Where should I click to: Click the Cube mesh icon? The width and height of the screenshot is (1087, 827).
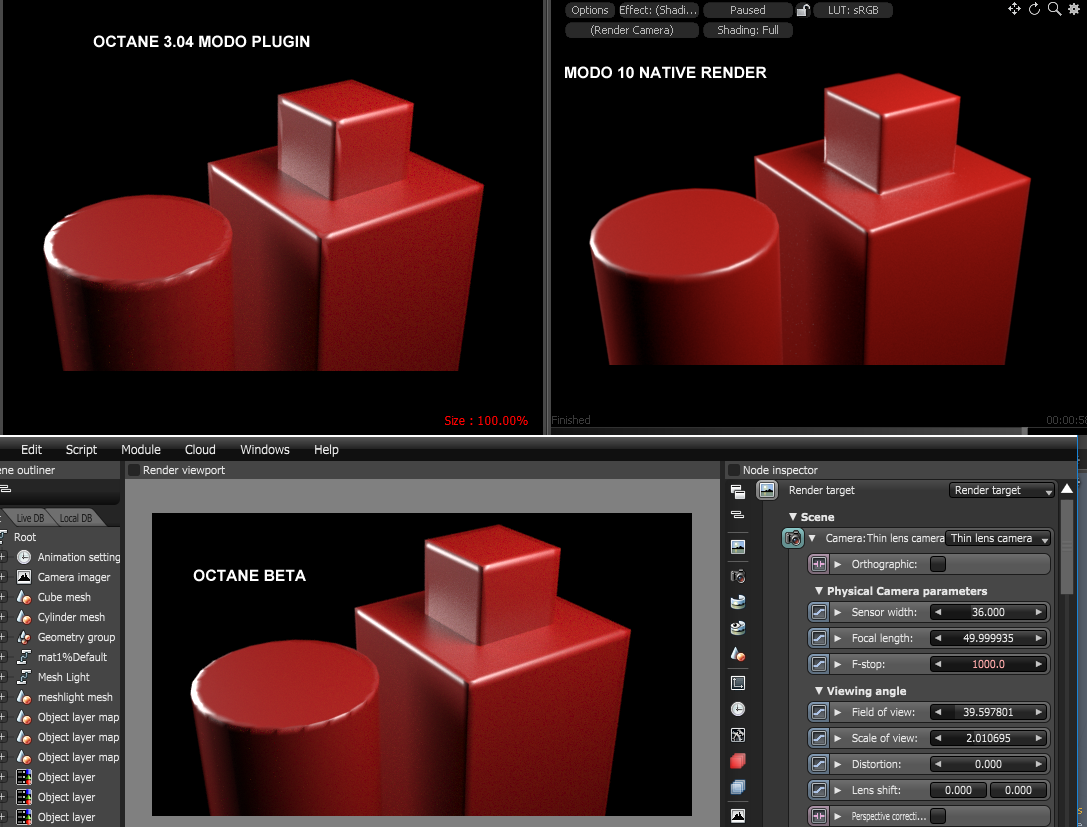click(x=24, y=597)
